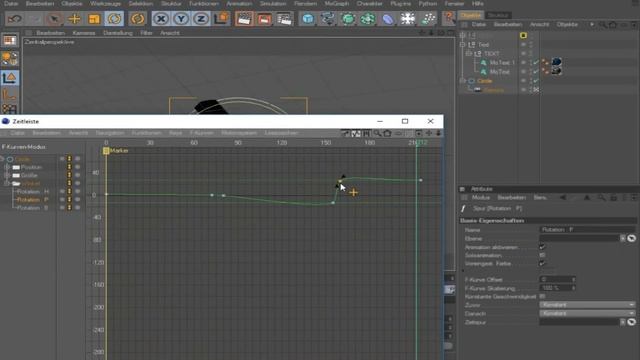Open the MoGraph menu
The width and height of the screenshot is (640, 360).
coord(337,4)
